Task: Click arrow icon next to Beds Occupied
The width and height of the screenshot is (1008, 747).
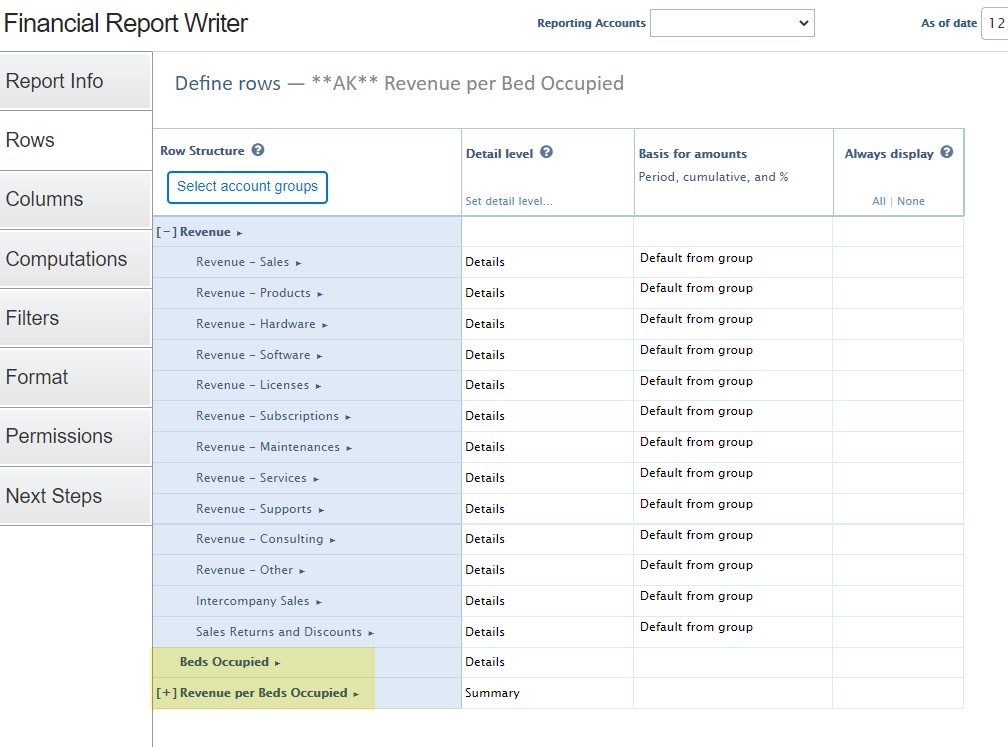Action: [x=278, y=663]
